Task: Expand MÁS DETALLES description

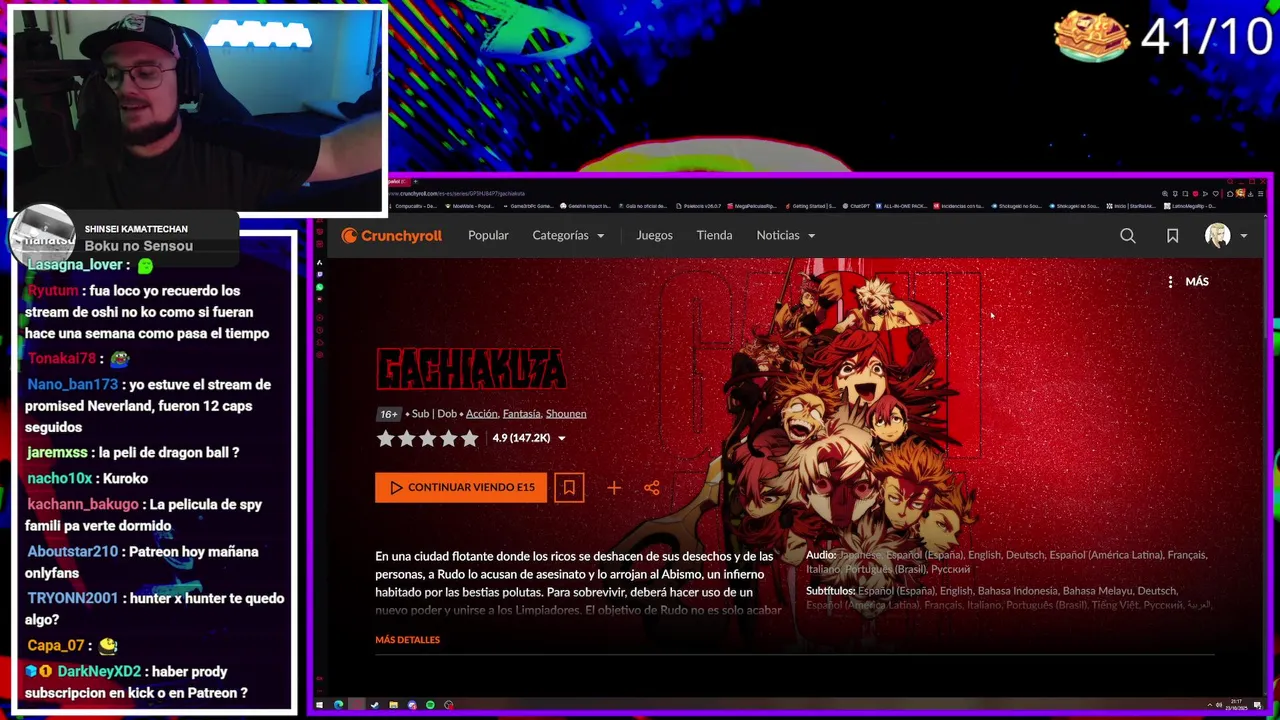Action: coord(407,640)
